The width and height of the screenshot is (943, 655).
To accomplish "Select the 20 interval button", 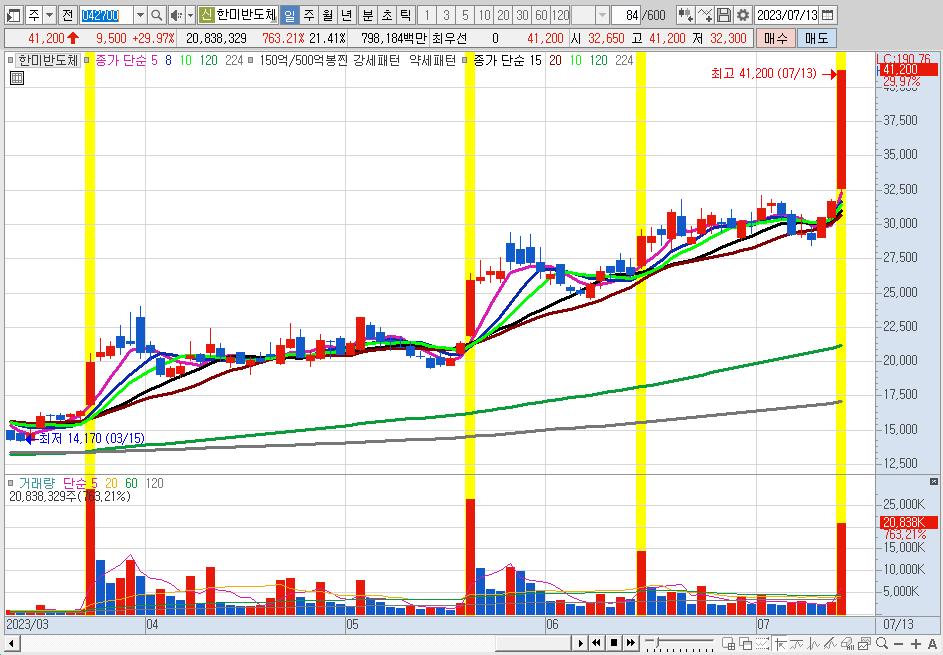I will tap(503, 15).
